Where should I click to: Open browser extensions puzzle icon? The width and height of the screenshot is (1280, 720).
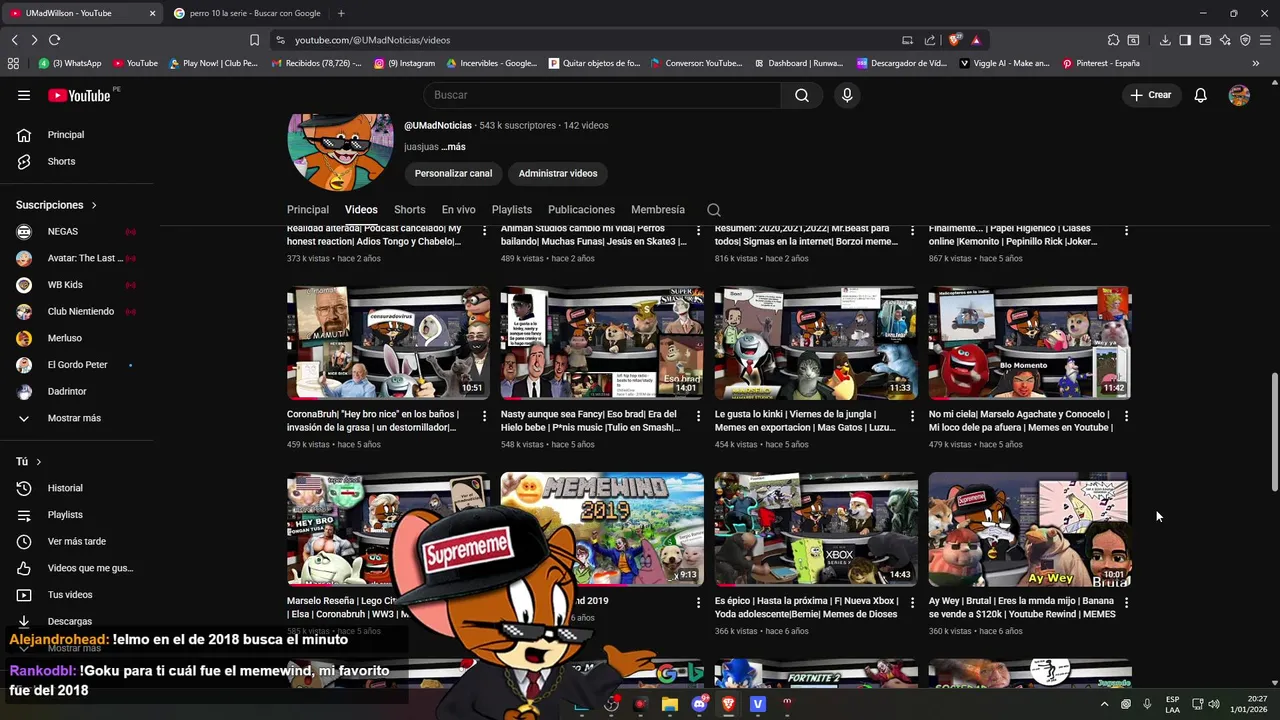pyautogui.click(x=1113, y=40)
